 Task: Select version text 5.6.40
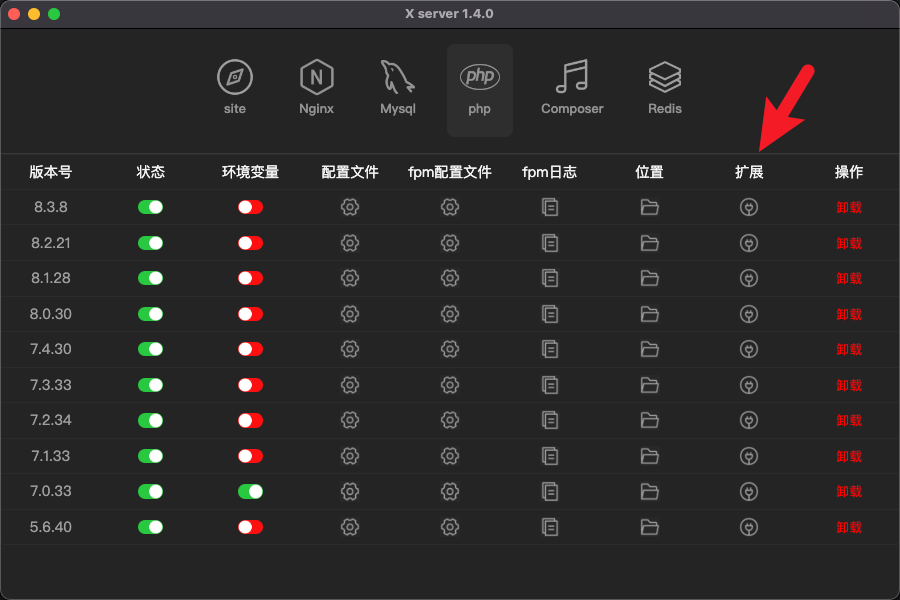click(51, 527)
